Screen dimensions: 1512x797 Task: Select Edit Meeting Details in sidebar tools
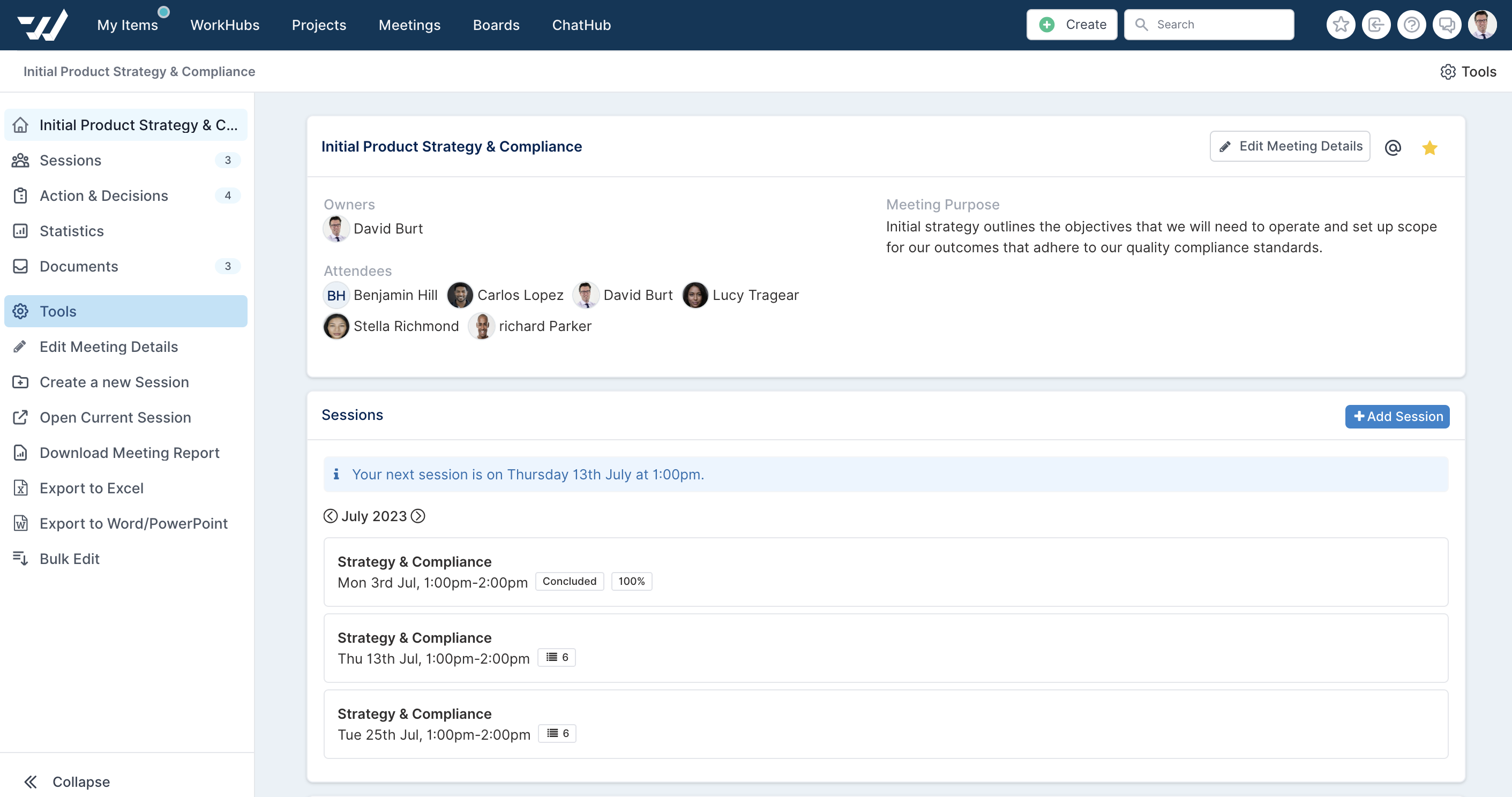125,347
